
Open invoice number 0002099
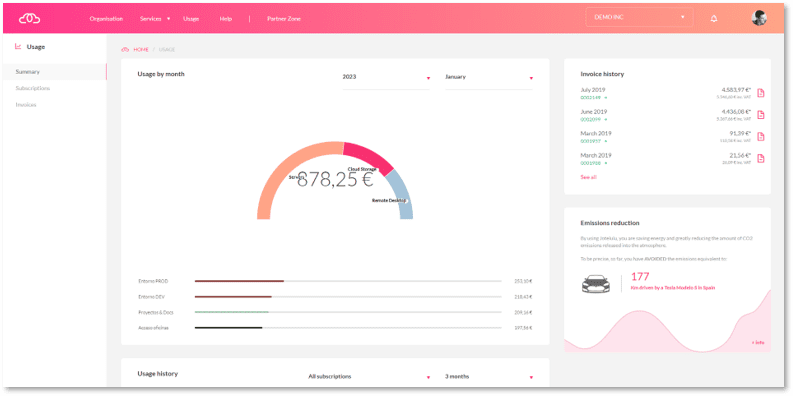click(x=590, y=119)
